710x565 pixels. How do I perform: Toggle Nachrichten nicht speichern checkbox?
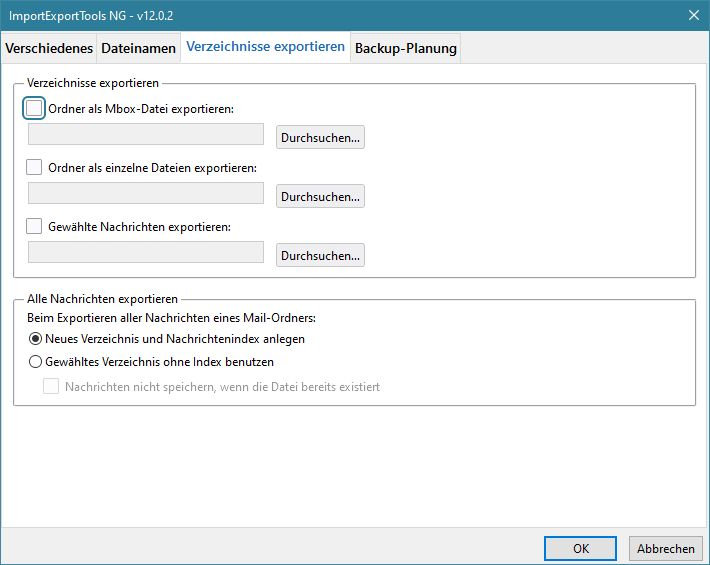click(51, 386)
